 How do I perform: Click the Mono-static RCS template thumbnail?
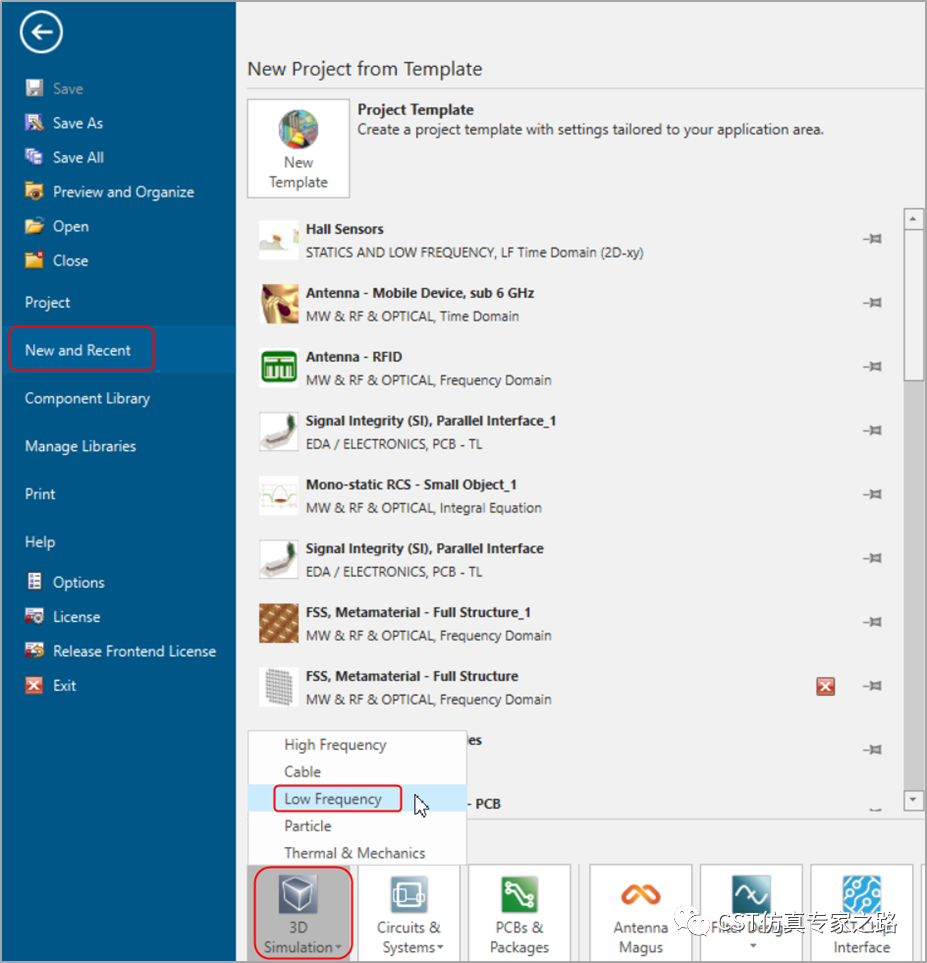pos(279,495)
